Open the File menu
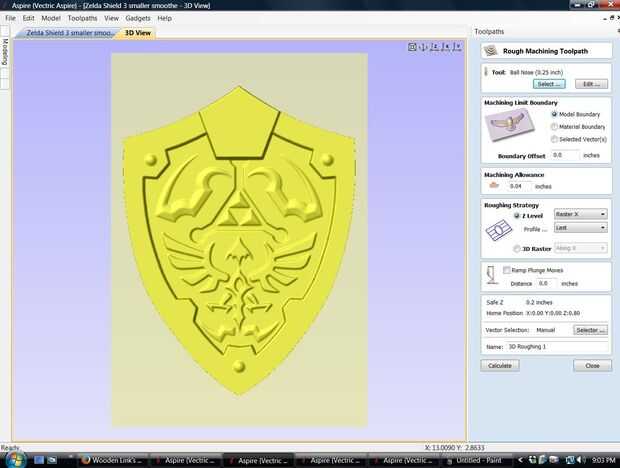This screenshot has height=468, width=620. click(x=10, y=18)
